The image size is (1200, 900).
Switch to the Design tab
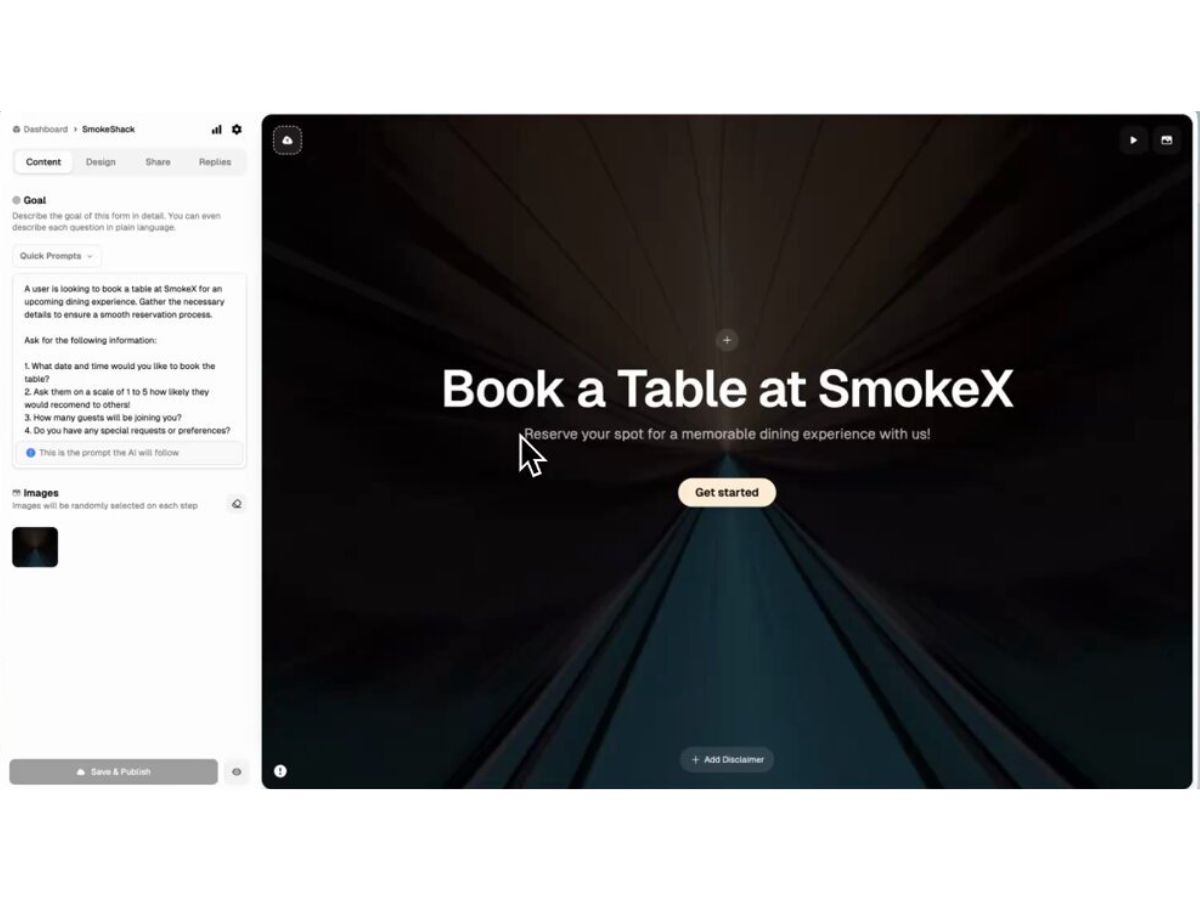point(100,162)
